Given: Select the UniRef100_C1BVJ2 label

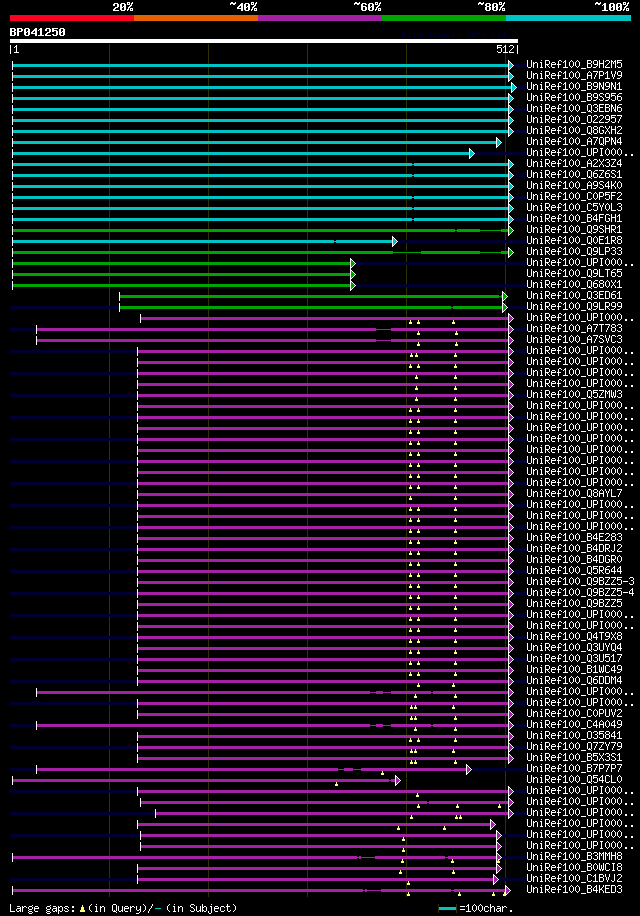Looking at the screenshot, I should click(574, 879).
